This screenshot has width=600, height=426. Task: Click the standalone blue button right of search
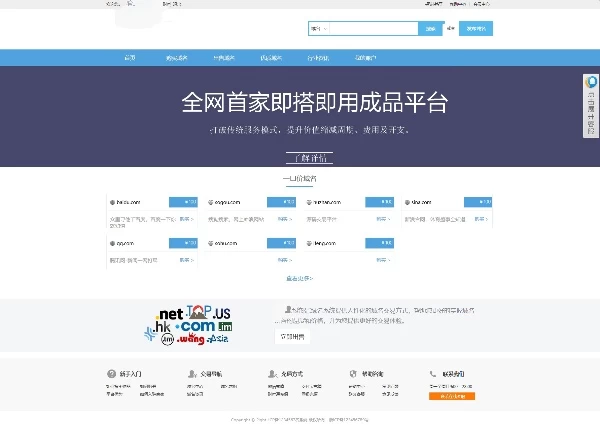(x=476, y=29)
